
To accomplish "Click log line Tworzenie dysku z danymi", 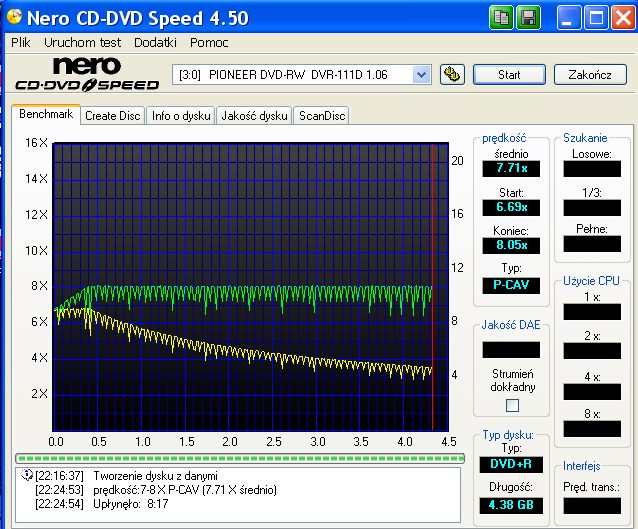I will point(155,476).
